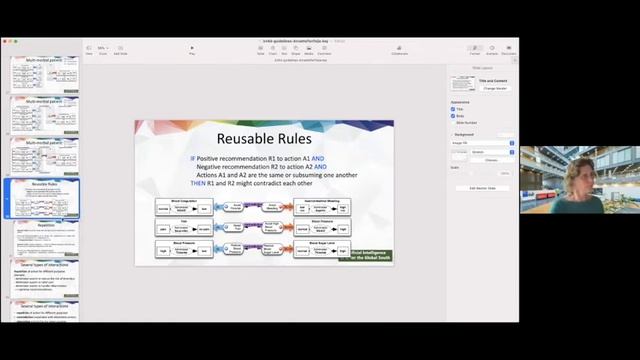Open the Image Fill background dropdown
The width and height of the screenshot is (640, 360).
click(x=482, y=143)
